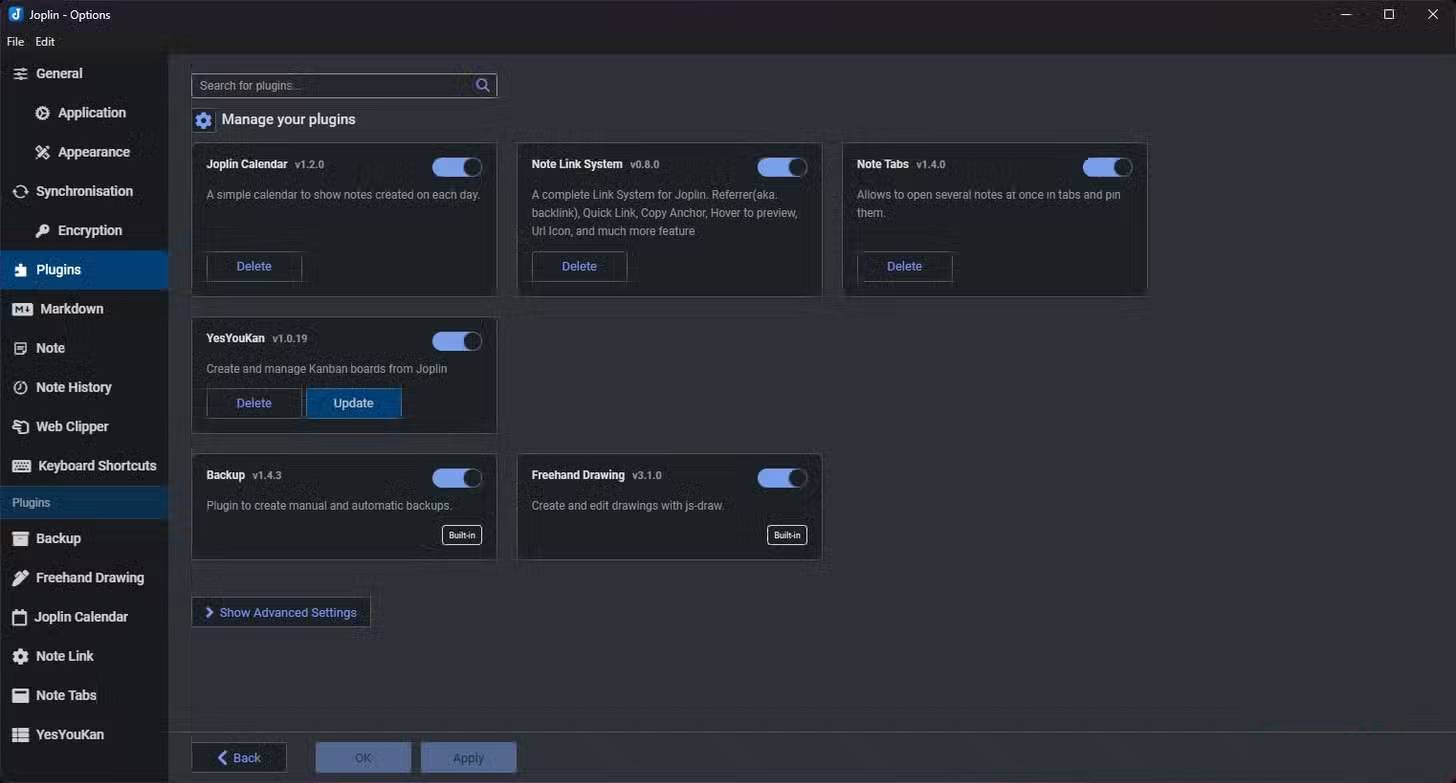Open the Edit menu
This screenshot has width=1456, height=783.
coord(45,42)
